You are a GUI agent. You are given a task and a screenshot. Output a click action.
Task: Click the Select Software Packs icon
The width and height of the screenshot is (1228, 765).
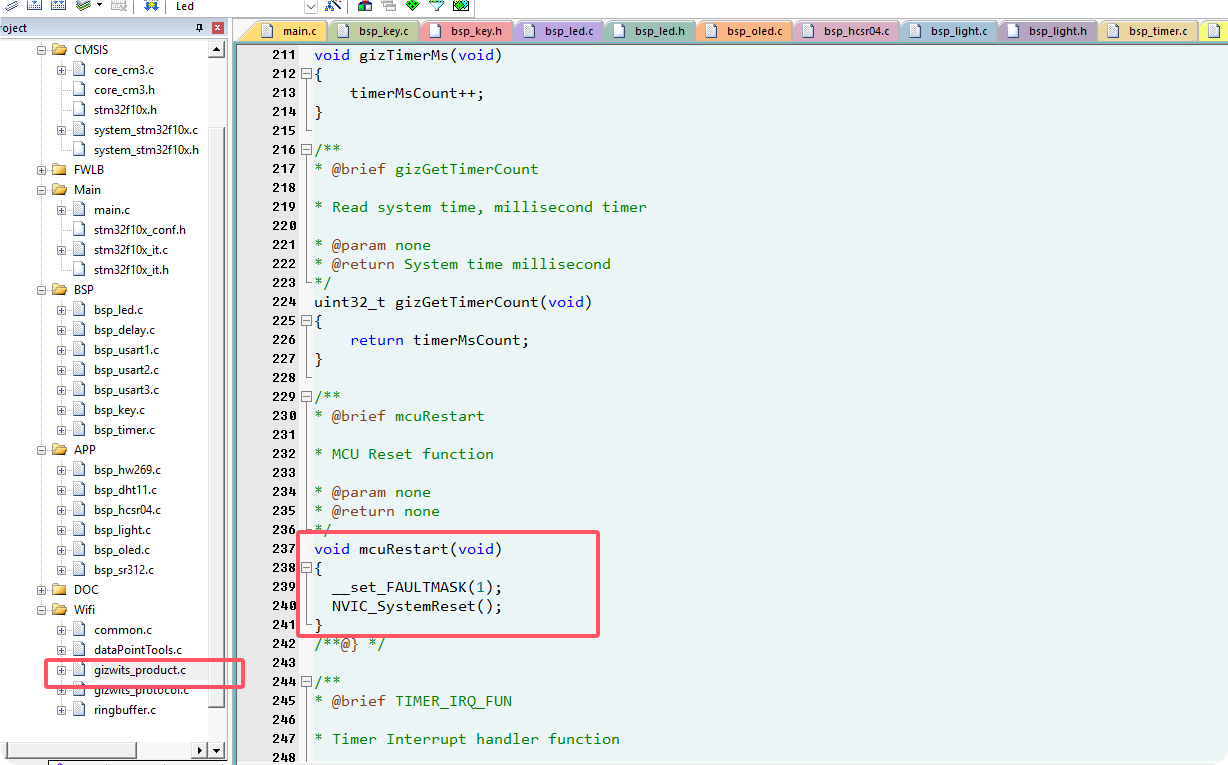436,5
